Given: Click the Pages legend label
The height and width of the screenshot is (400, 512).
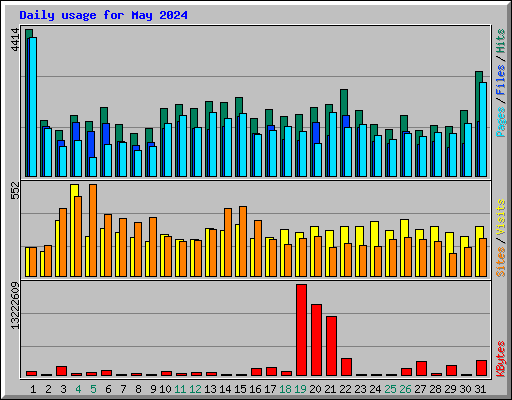Looking at the screenshot, I should [x=501, y=122].
